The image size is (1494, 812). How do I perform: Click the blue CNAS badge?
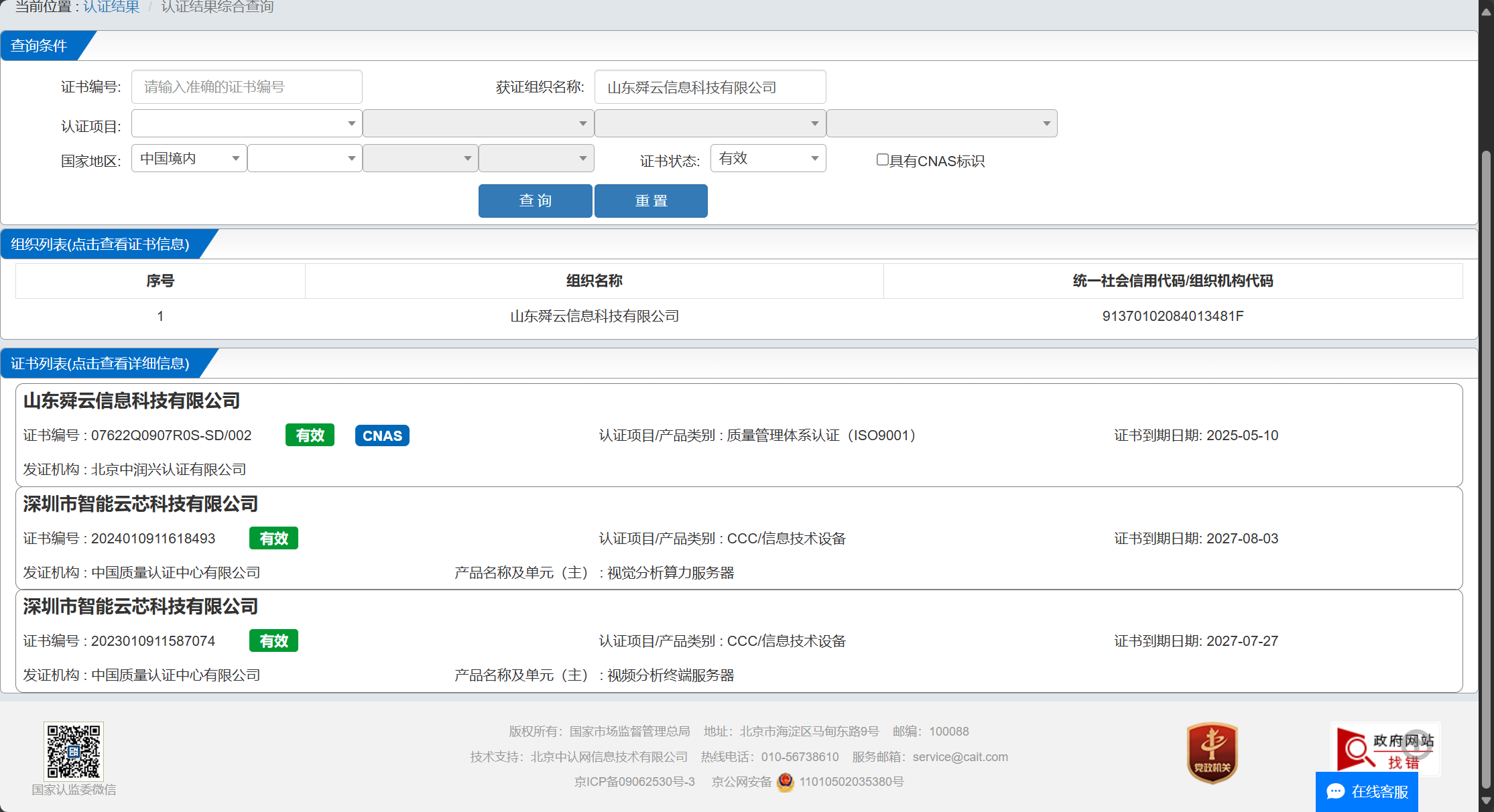coord(382,435)
